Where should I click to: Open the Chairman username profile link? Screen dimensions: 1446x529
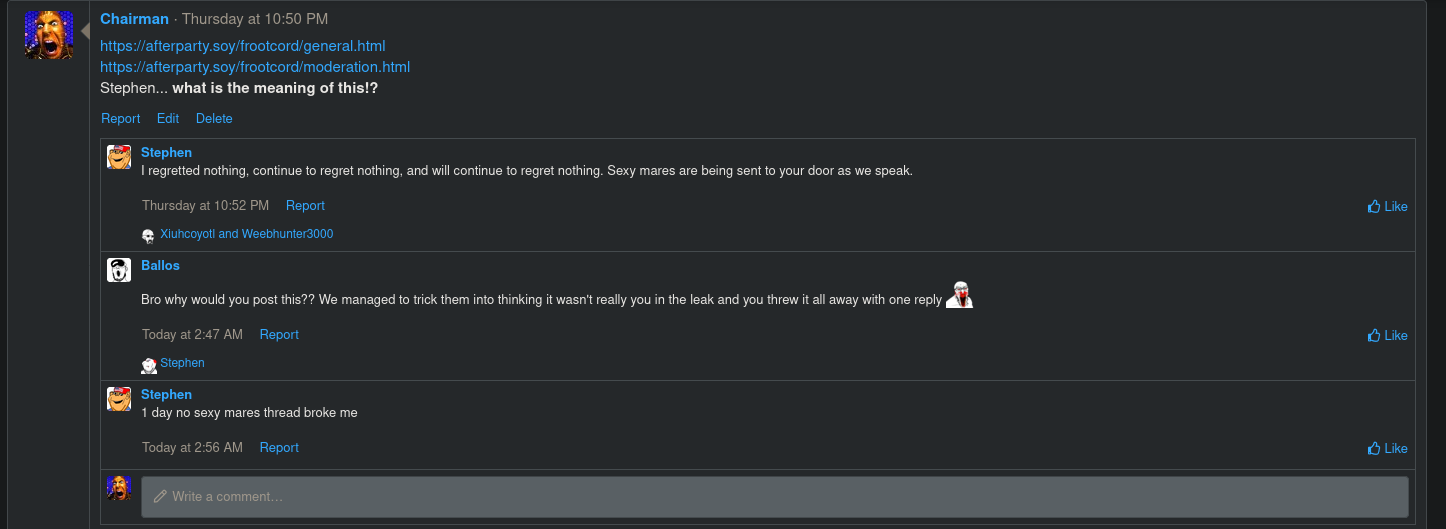click(134, 19)
